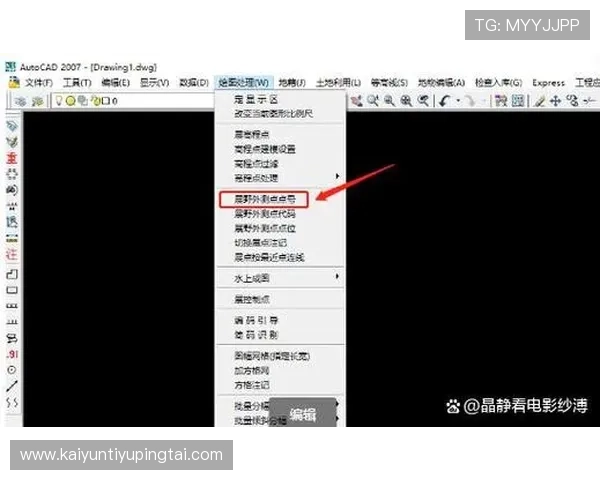The height and width of the screenshot is (480, 600).
Task: Click the toolbar icon left of zoom magnifiers
Action: coord(356,101)
